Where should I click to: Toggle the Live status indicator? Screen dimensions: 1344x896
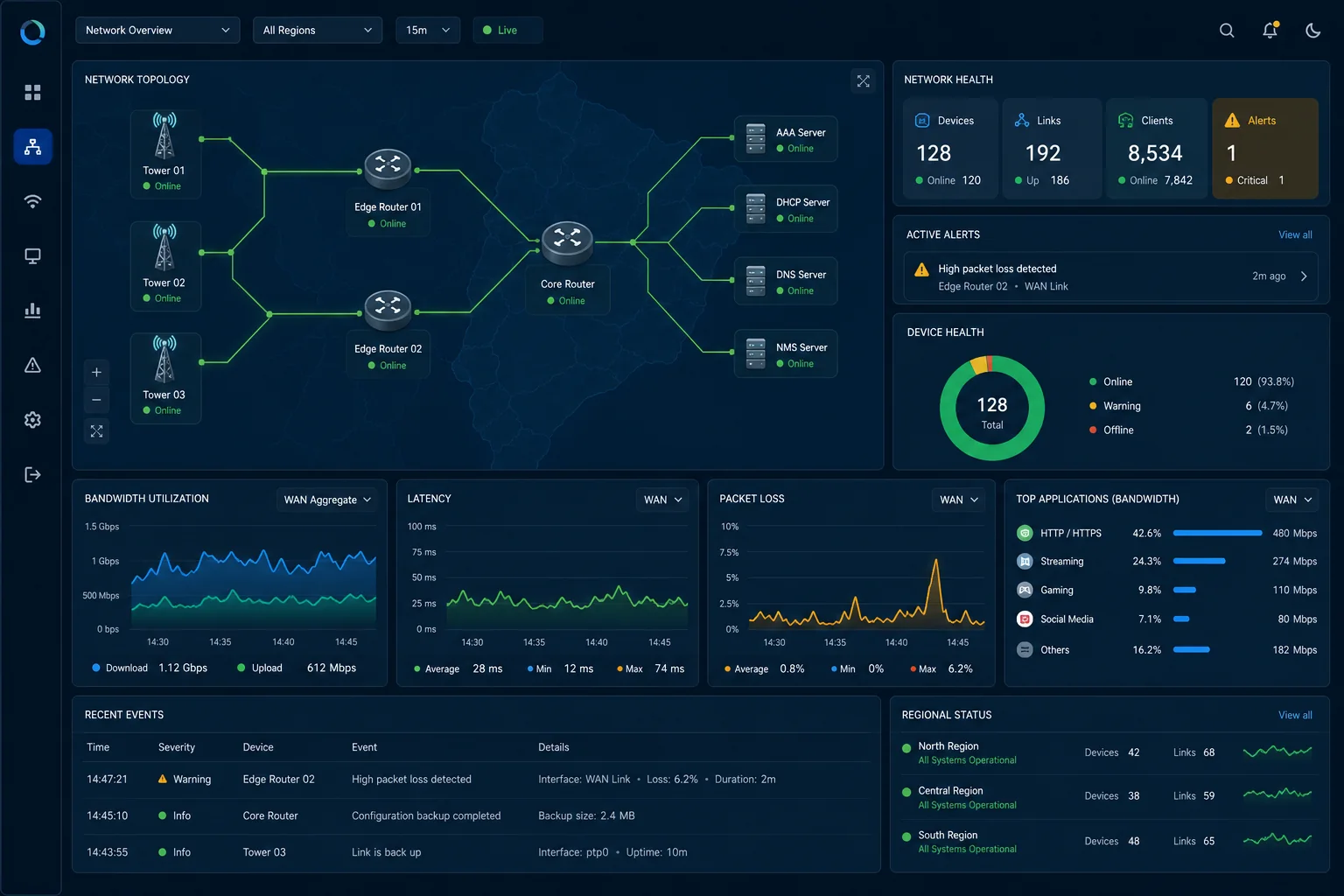click(507, 30)
